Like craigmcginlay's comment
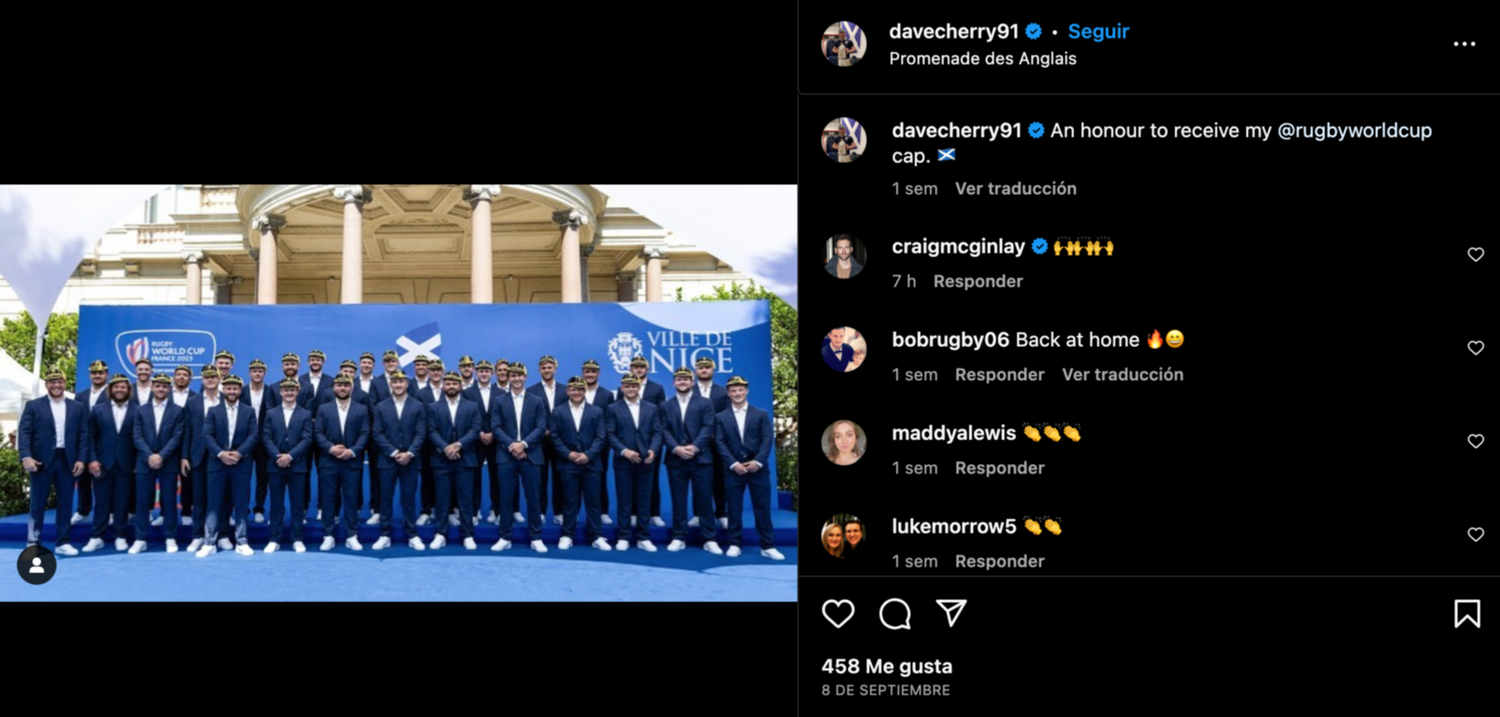This screenshot has width=1500, height=717. 1475,254
